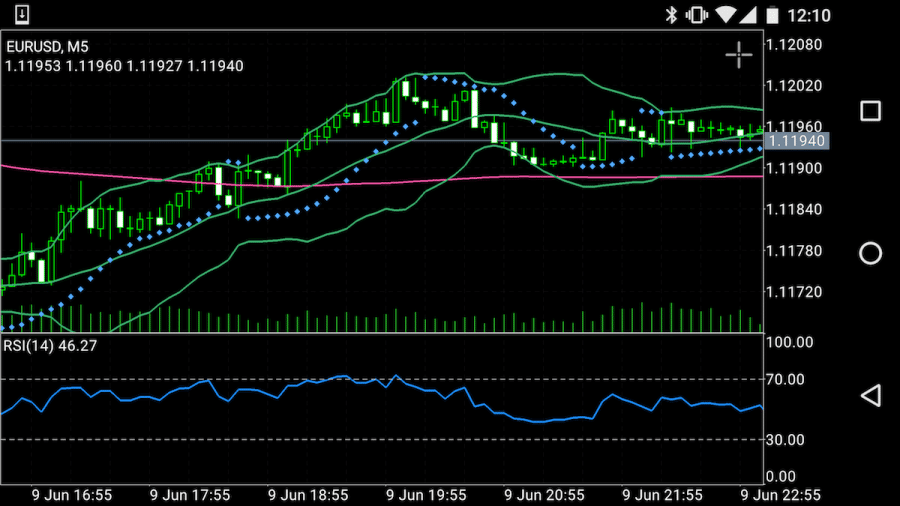Tap the 9 Jun 19:55 time label
This screenshot has width=900, height=506.
(x=426, y=495)
